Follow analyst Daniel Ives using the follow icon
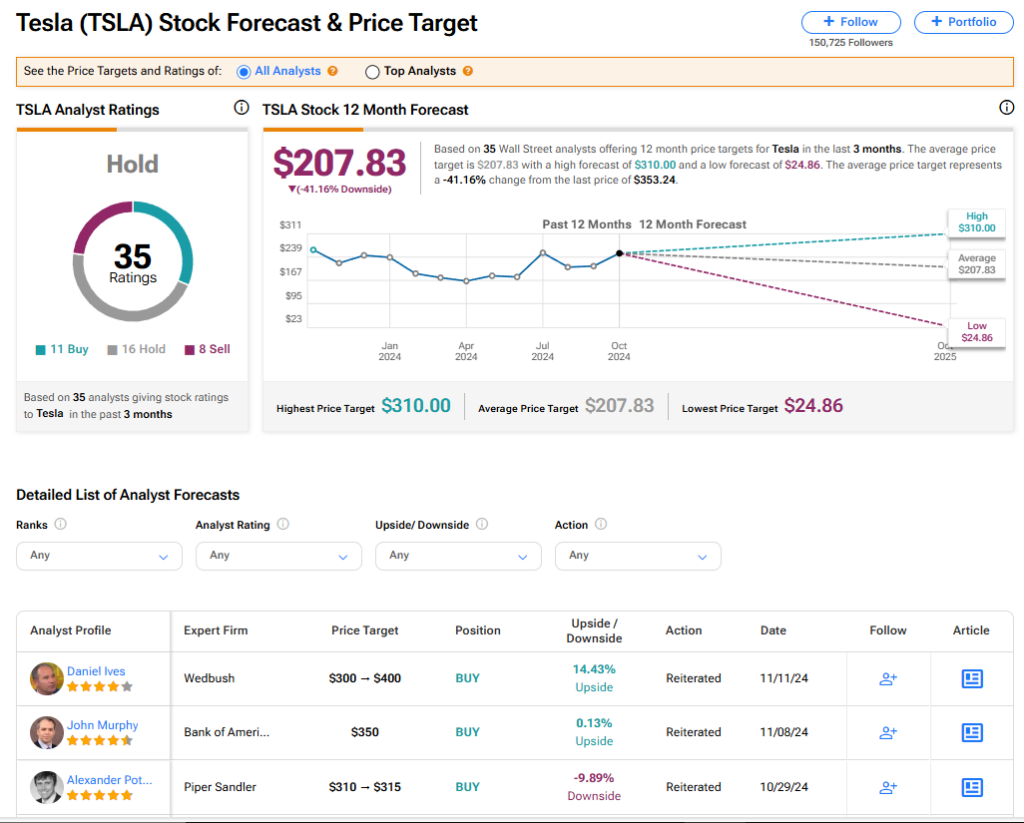 [x=888, y=678]
